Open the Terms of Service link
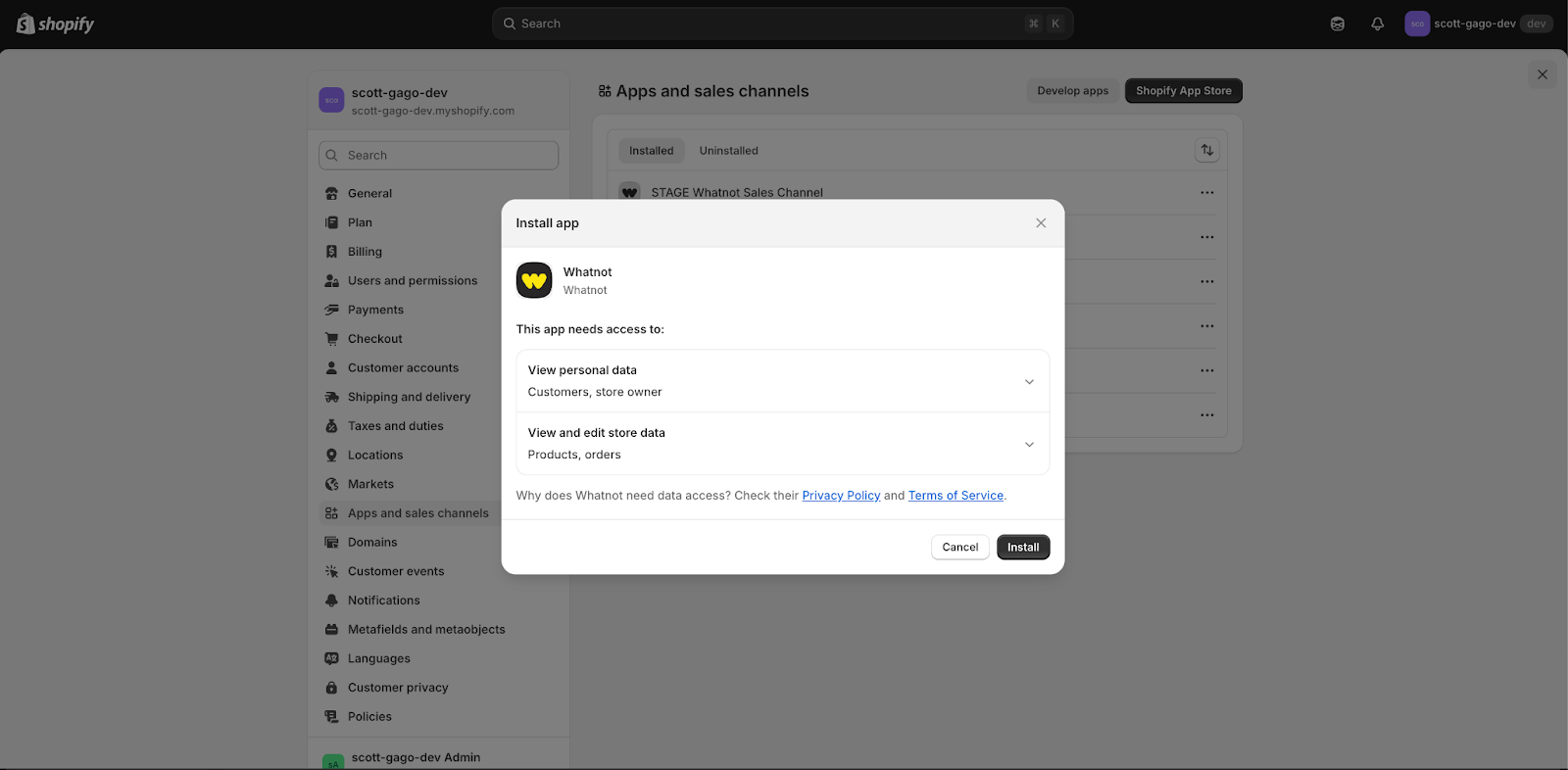 [x=955, y=496]
